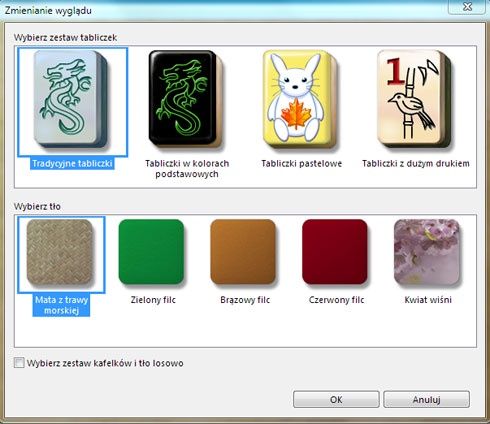Choose the red felt background swatch
The width and height of the screenshot is (490, 424).
click(335, 252)
